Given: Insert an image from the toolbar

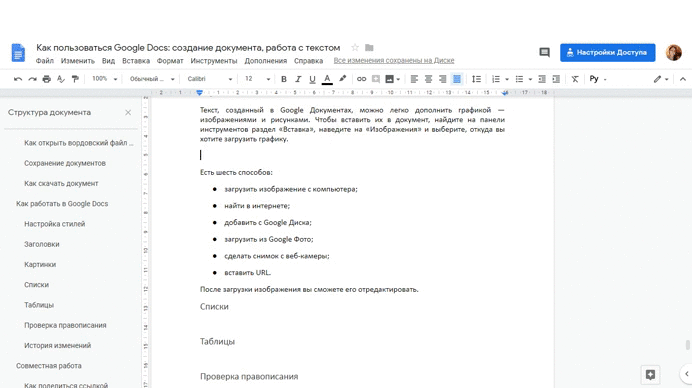Looking at the screenshot, I should coord(389,79).
